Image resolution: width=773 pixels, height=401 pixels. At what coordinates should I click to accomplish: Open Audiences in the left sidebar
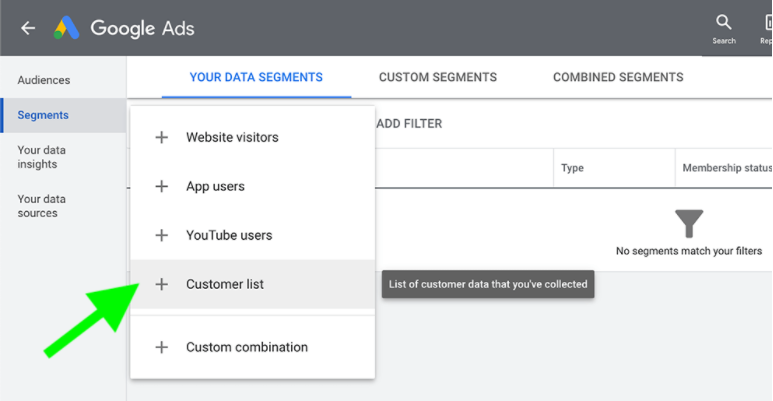44,80
